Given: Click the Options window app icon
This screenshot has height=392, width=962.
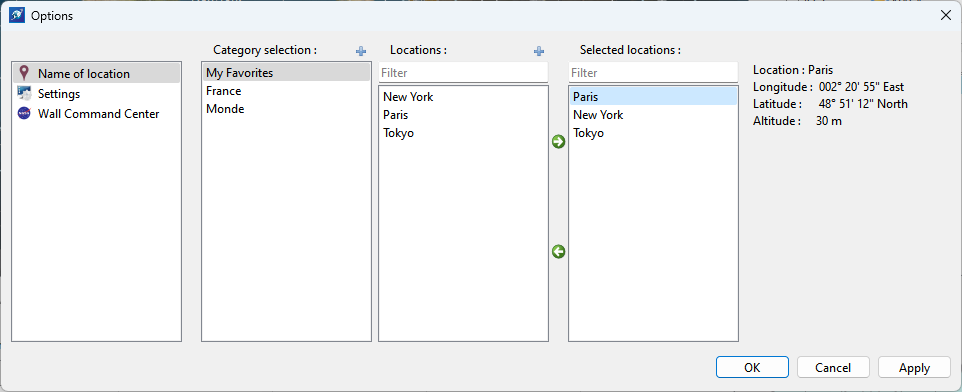Looking at the screenshot, I should (17, 16).
